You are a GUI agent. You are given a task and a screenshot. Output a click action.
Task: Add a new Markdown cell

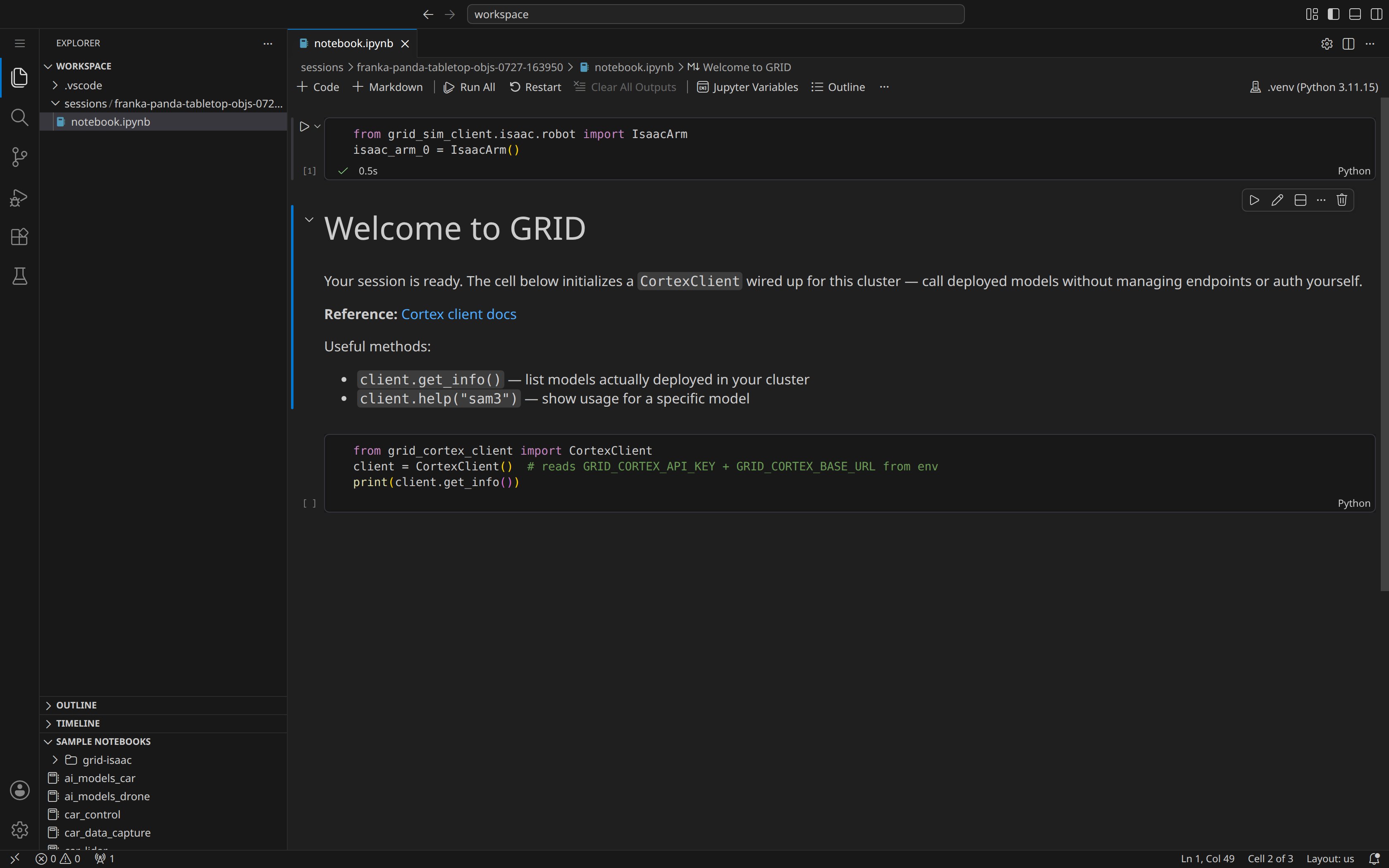click(387, 87)
